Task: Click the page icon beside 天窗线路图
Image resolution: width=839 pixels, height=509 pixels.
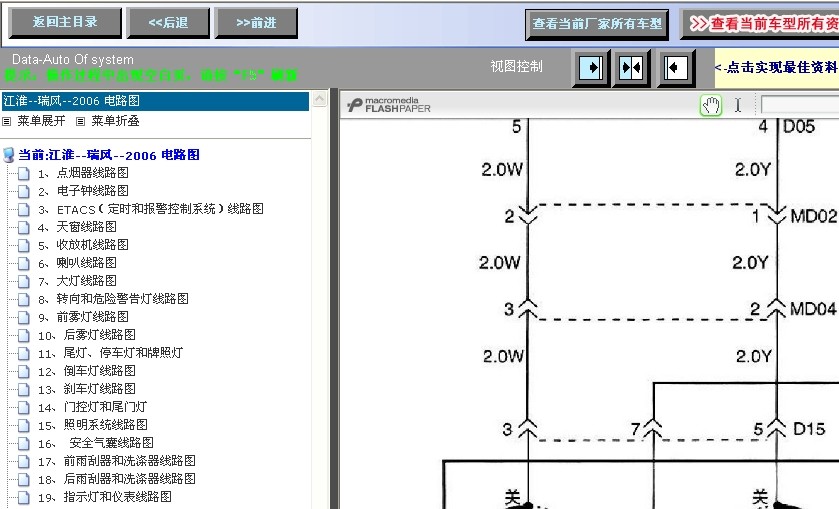Action: 24,227
